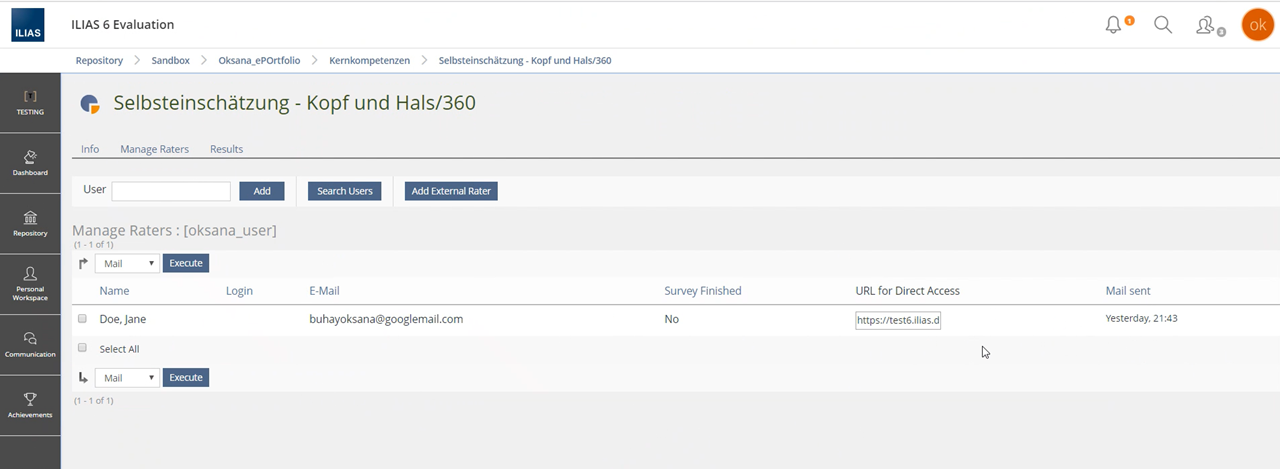Open the notifications bell icon

(x=1114, y=25)
